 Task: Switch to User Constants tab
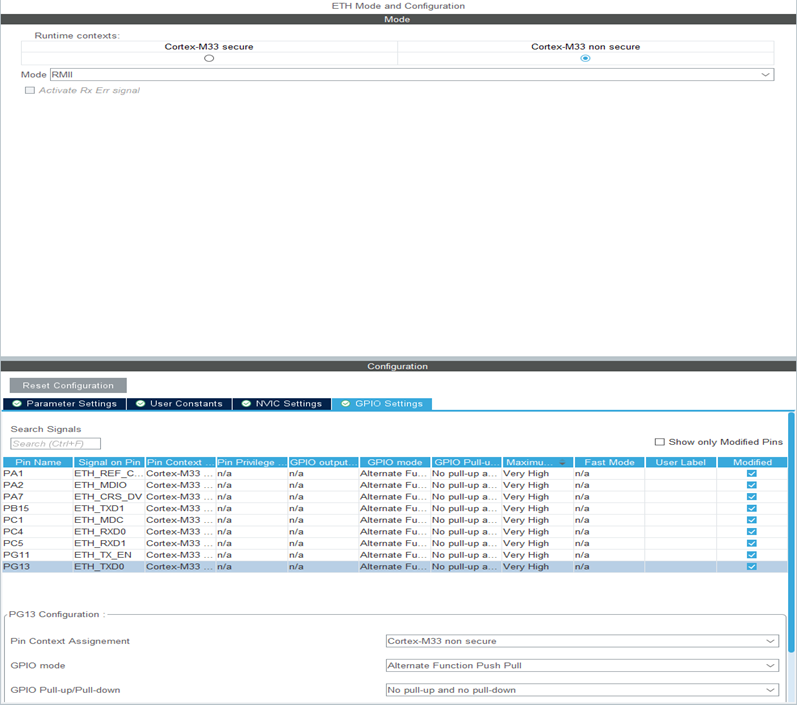179,404
